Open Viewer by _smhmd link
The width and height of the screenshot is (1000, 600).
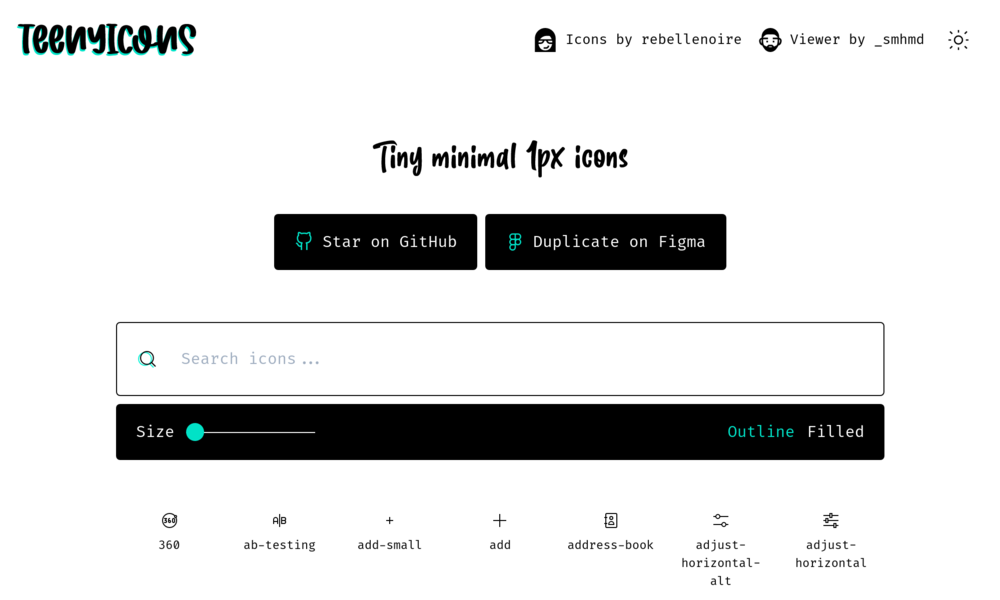pos(856,40)
